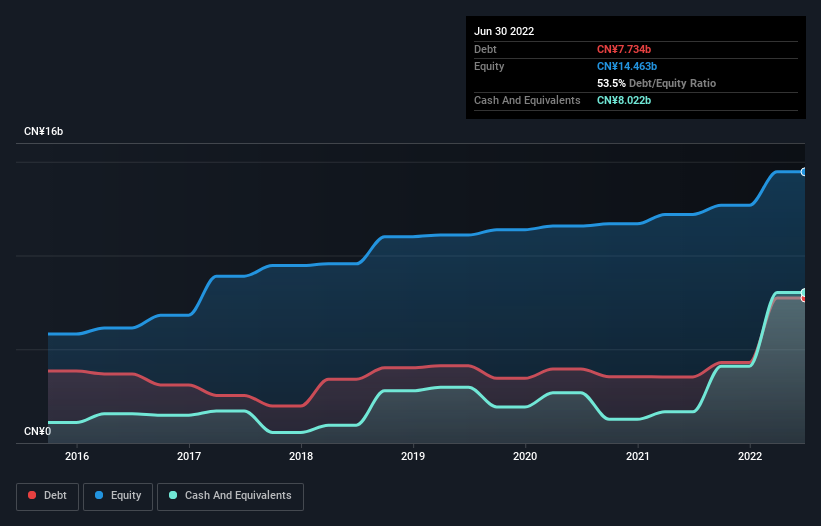
Task: Click the 2019 x-axis label
Action: click(x=413, y=456)
